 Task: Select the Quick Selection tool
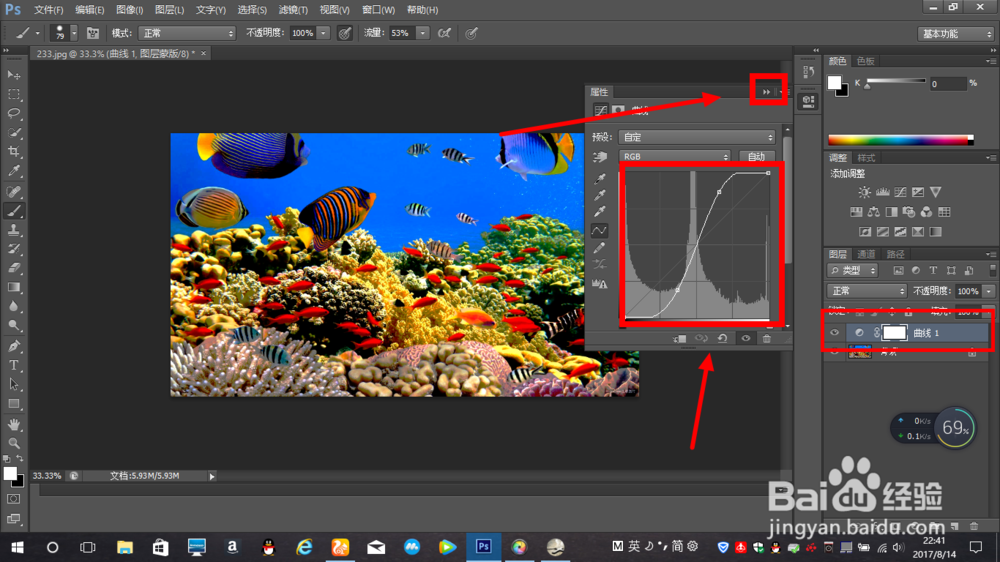coord(13,133)
